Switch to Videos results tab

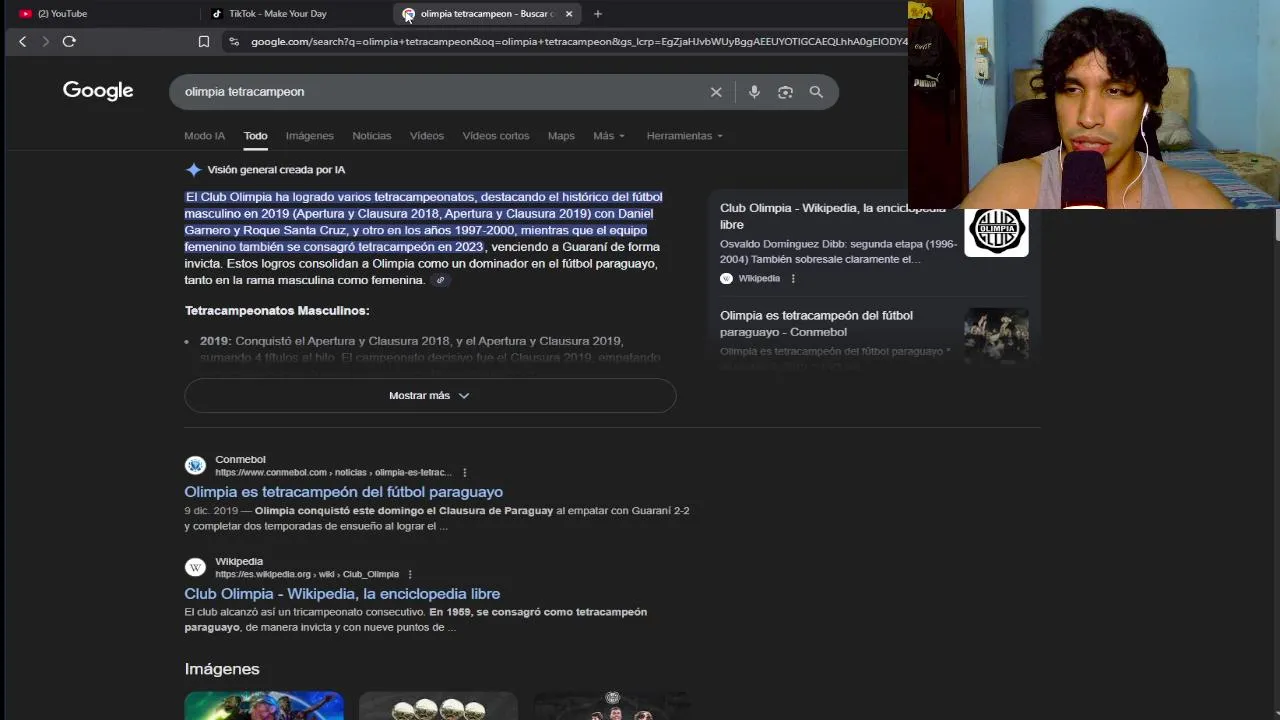[x=426, y=136]
